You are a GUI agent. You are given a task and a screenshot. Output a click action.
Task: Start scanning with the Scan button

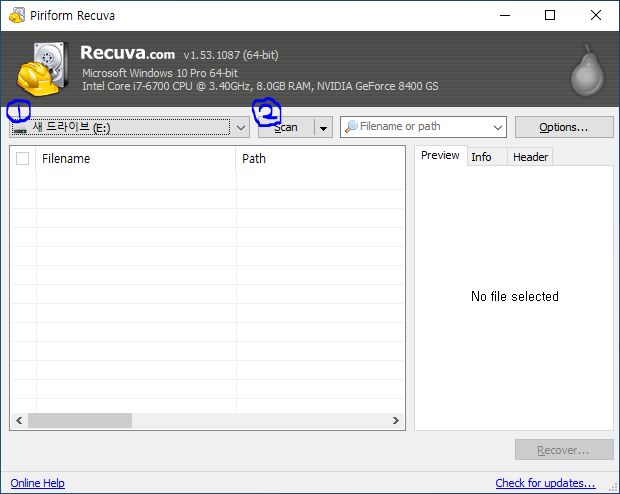286,127
